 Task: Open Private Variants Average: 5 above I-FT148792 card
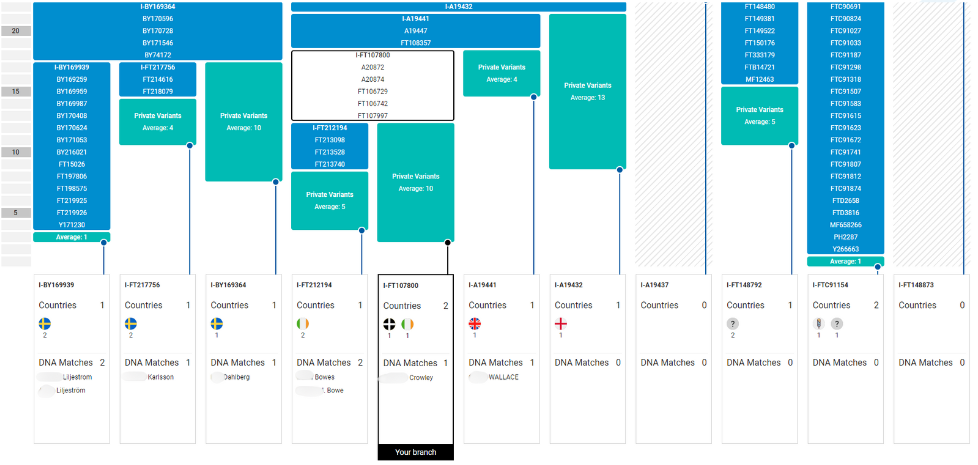pos(760,116)
